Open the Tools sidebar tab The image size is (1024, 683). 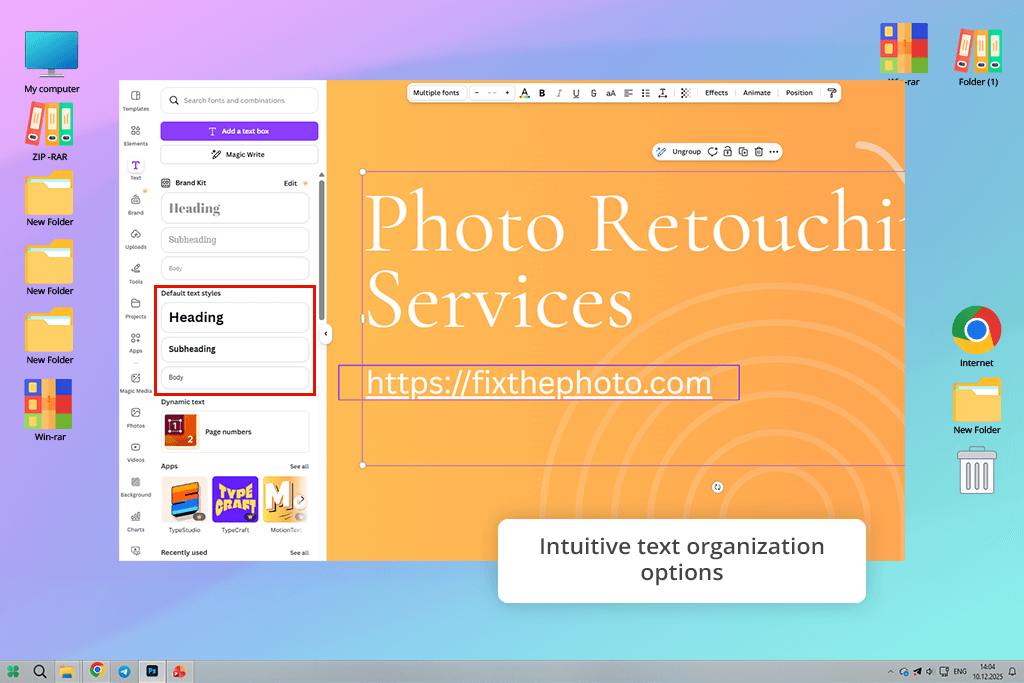click(x=136, y=273)
